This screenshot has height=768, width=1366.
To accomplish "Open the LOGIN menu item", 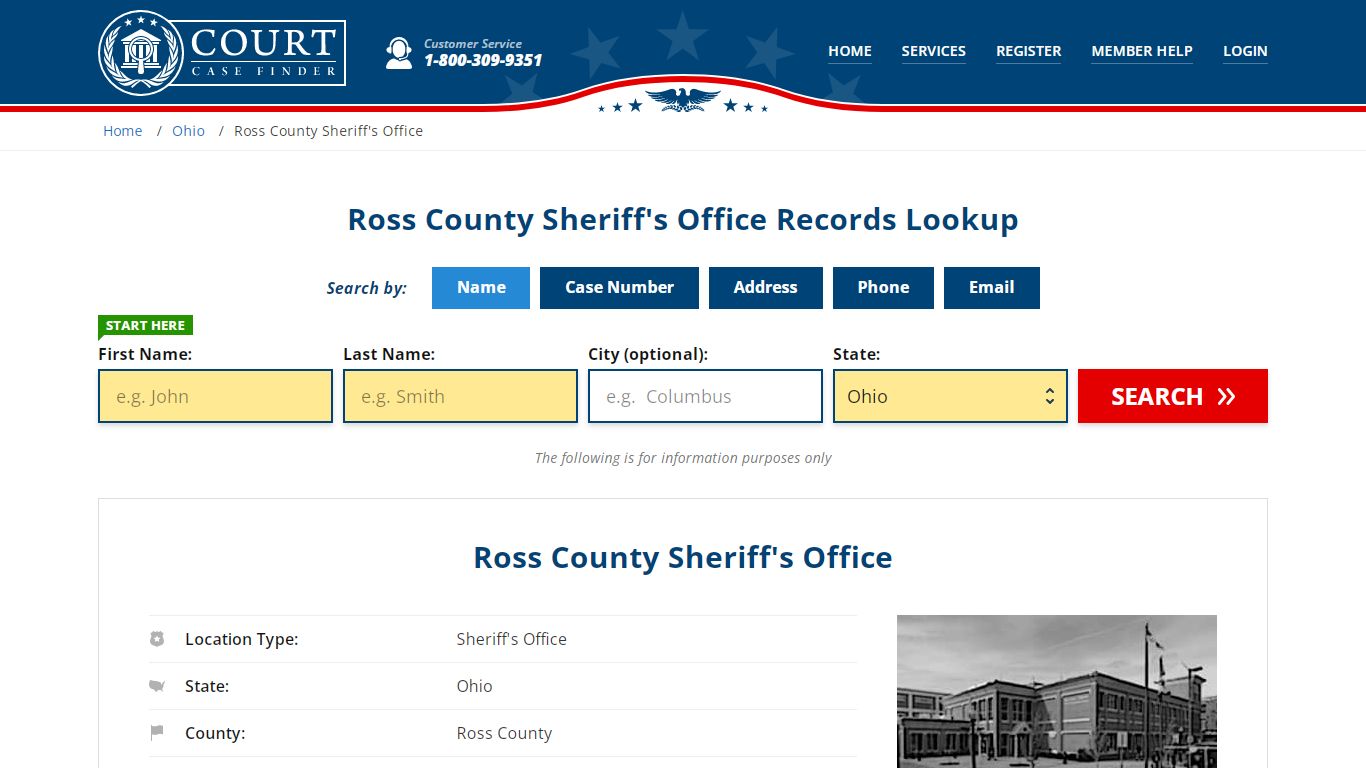I will 1245,51.
